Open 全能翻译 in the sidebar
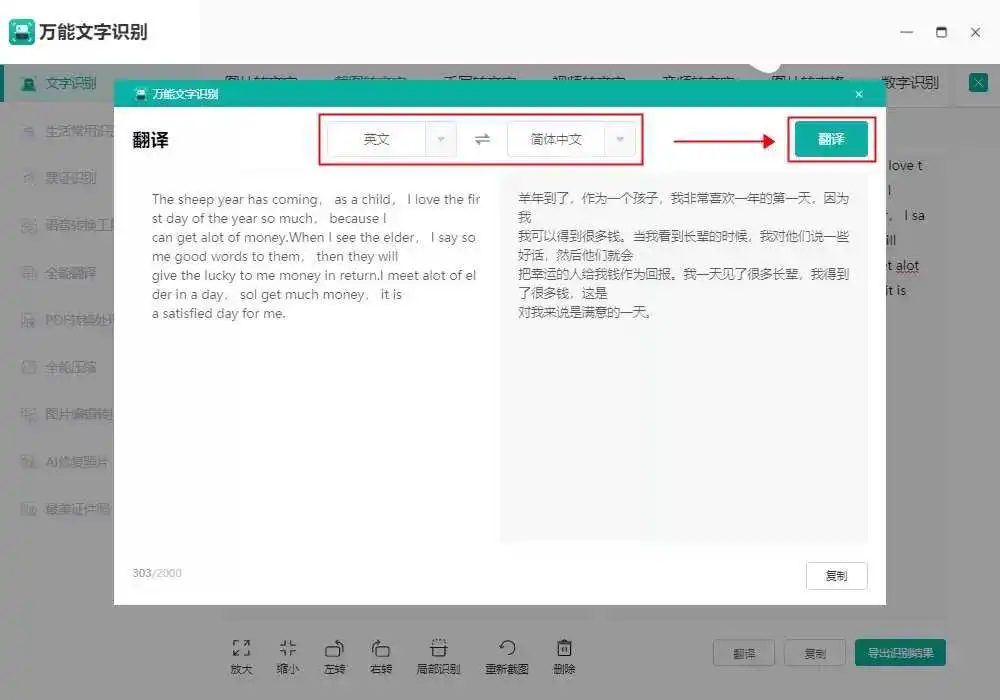The height and width of the screenshot is (700, 1000). [x=70, y=272]
